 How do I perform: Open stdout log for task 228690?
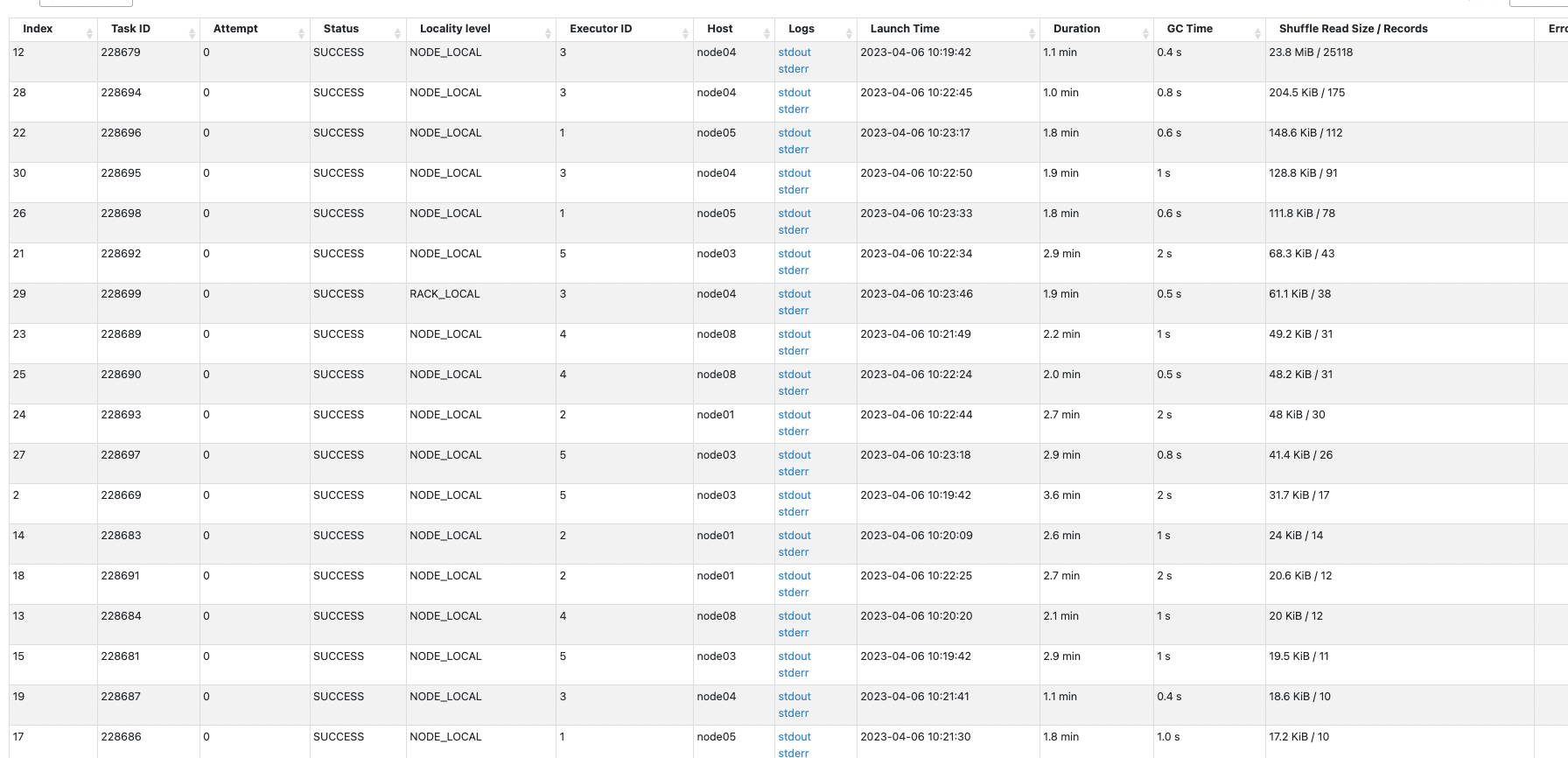794,375
